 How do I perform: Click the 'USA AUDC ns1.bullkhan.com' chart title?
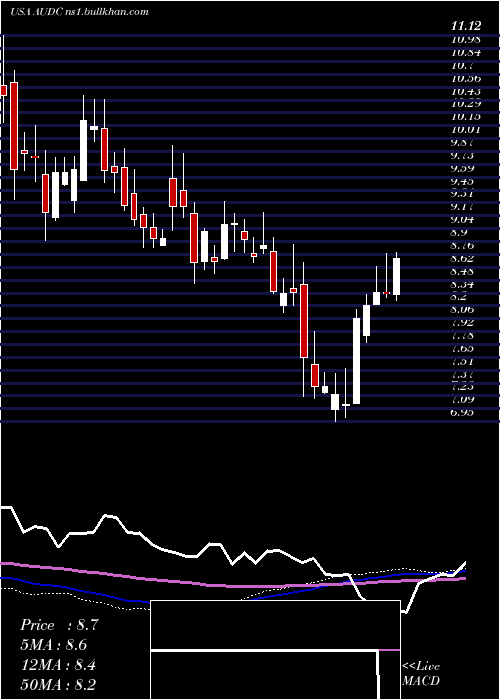(79, 12)
